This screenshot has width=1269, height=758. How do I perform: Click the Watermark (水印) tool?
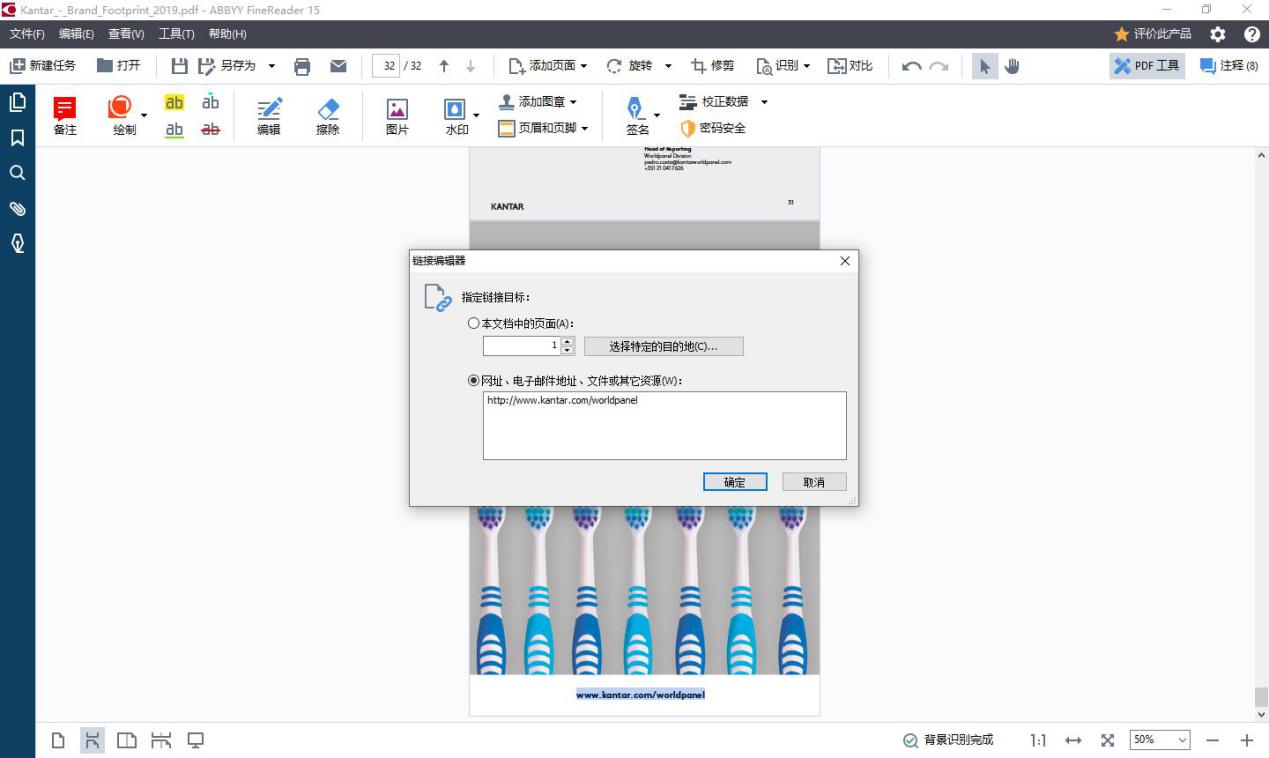coord(456,116)
